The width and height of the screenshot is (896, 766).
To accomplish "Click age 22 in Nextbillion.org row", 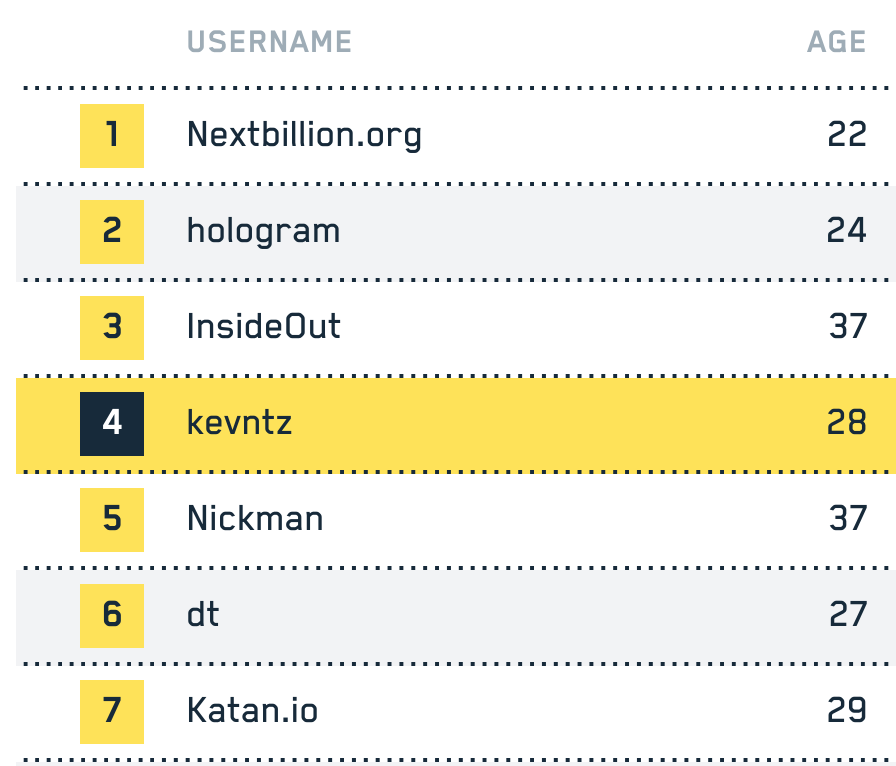I will click(846, 135).
